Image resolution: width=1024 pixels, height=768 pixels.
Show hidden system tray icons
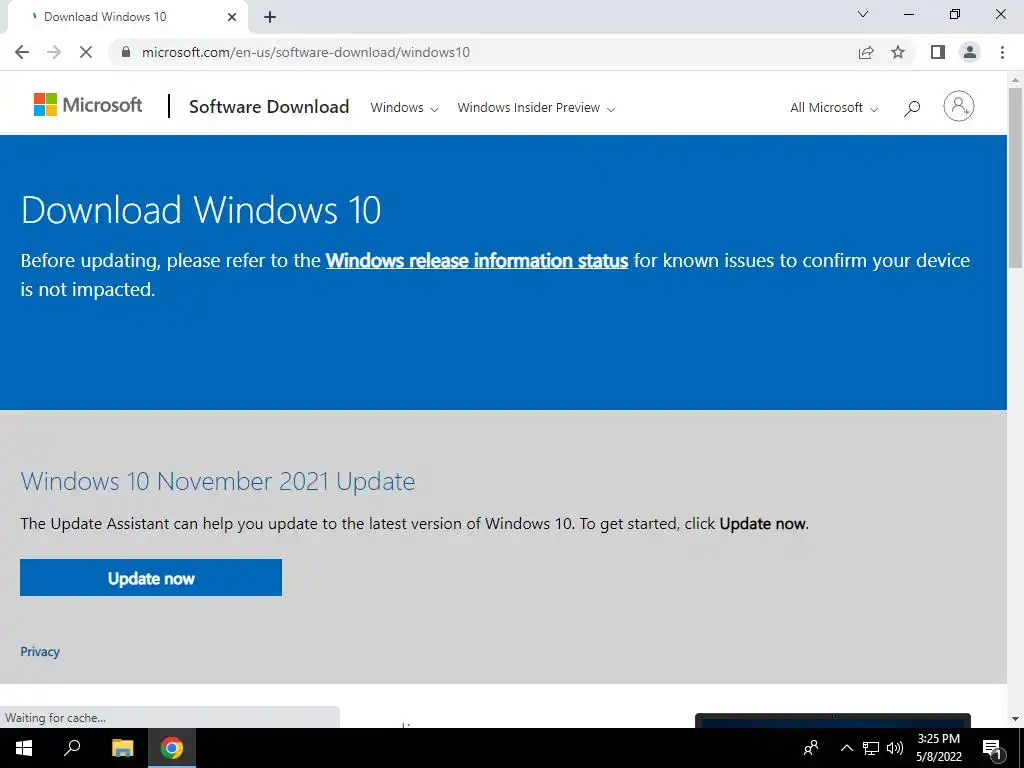[x=846, y=748]
